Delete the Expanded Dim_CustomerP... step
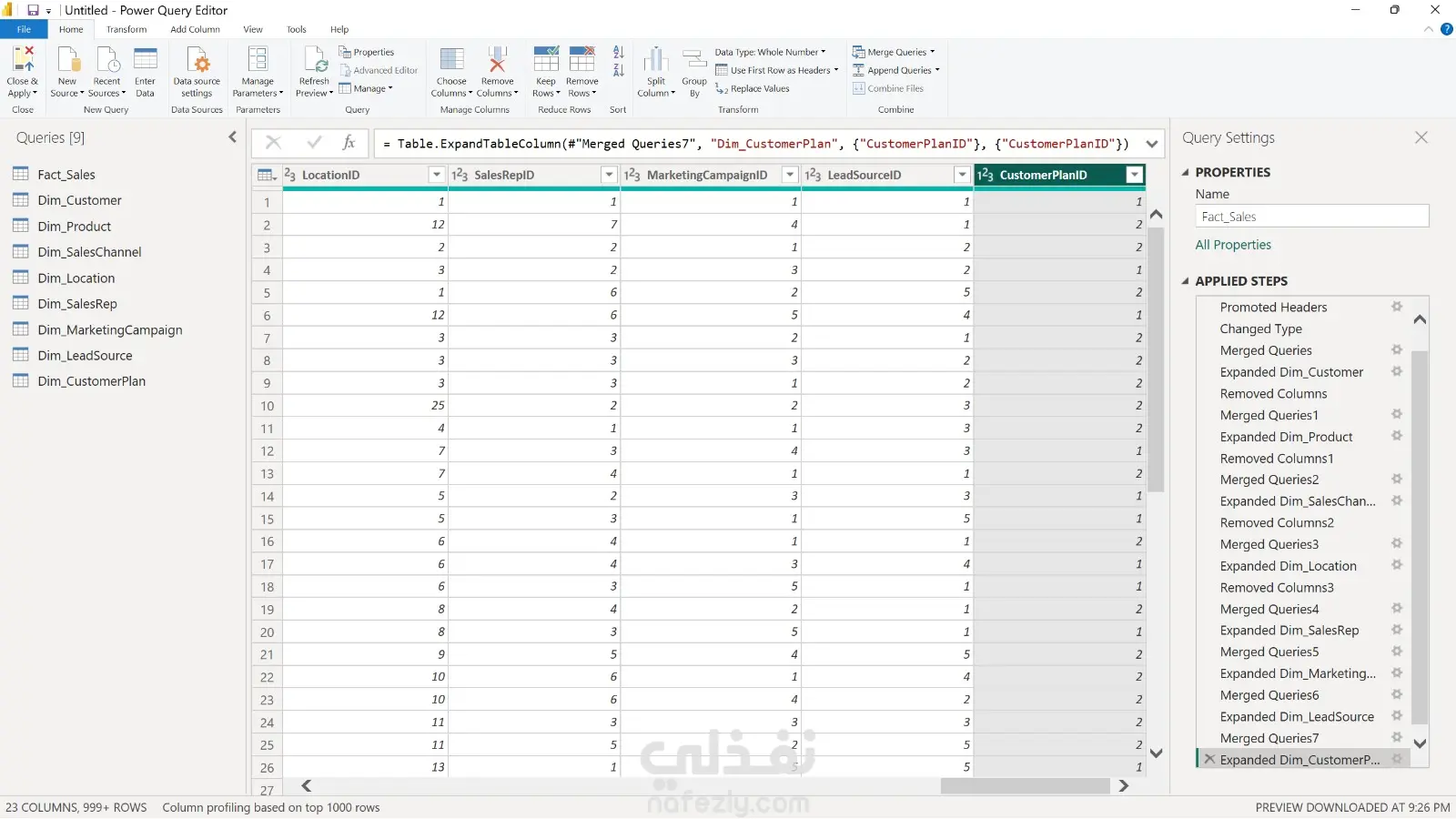Screen dimensions: 1456x819 tap(1208, 759)
